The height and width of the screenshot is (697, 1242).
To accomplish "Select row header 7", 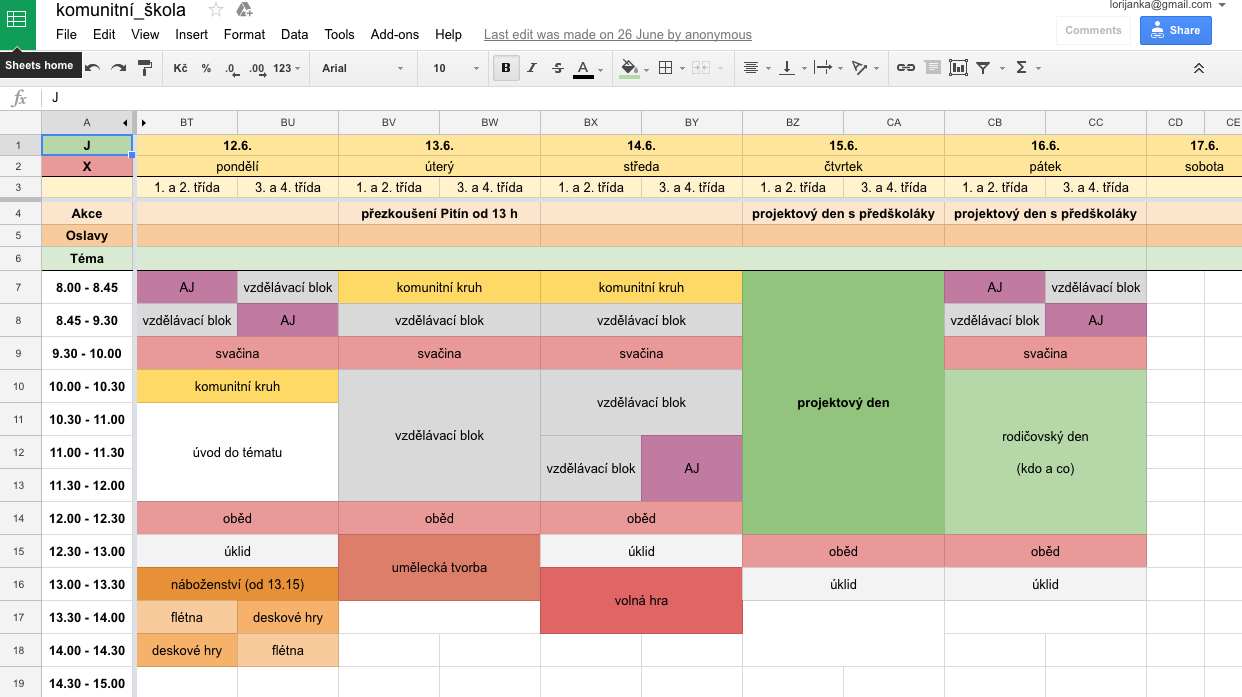I will [x=20, y=287].
